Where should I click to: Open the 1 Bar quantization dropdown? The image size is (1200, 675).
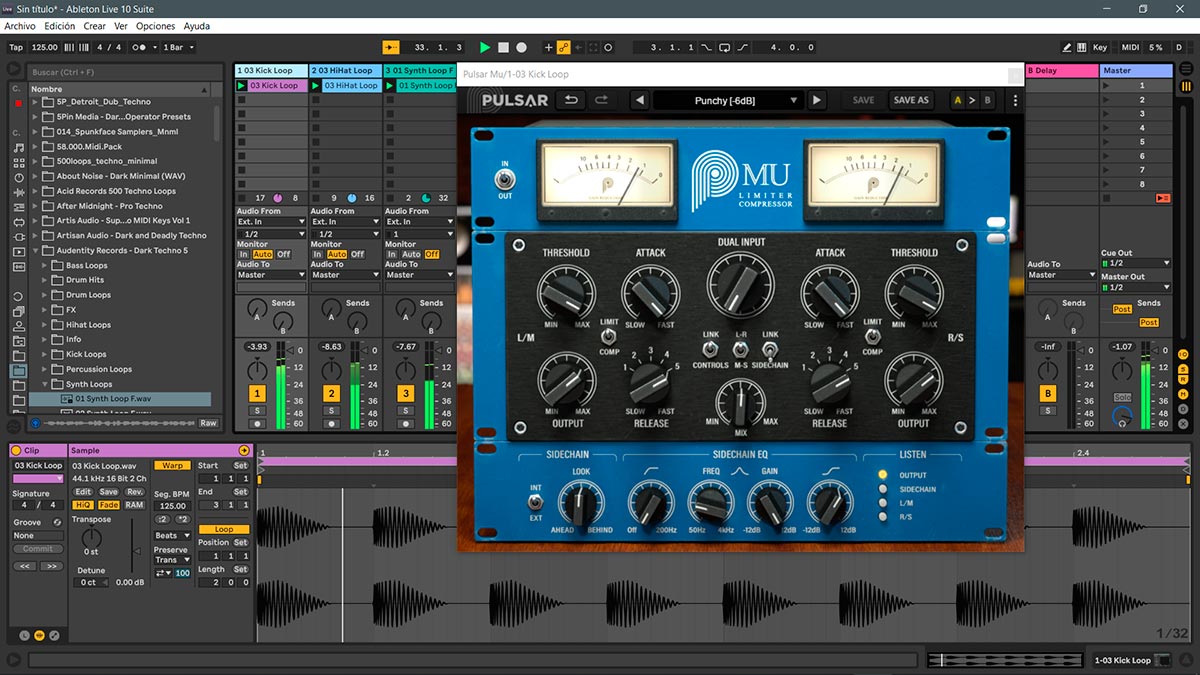[x=178, y=47]
